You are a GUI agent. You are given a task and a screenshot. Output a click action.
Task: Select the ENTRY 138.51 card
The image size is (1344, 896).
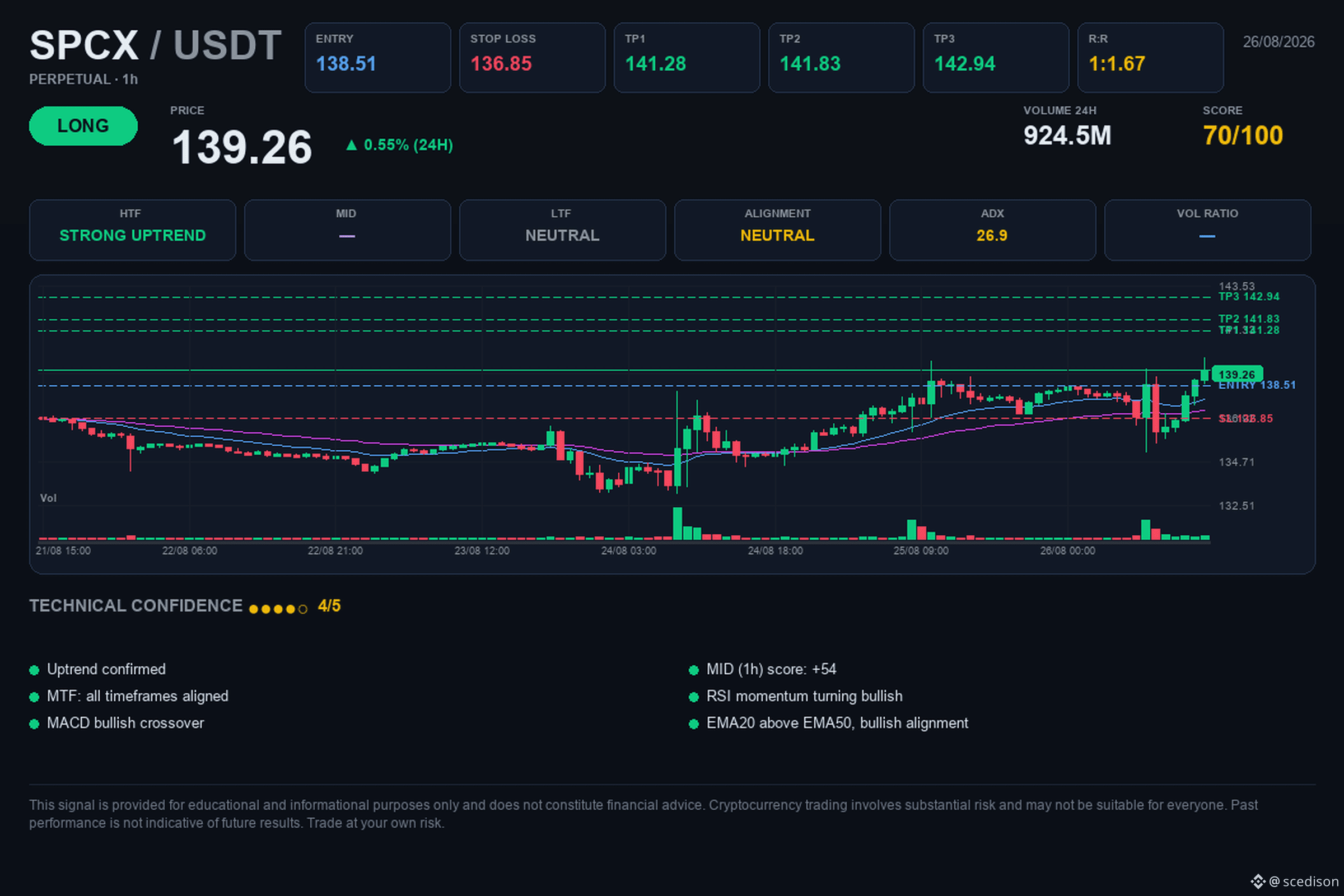coord(377,58)
